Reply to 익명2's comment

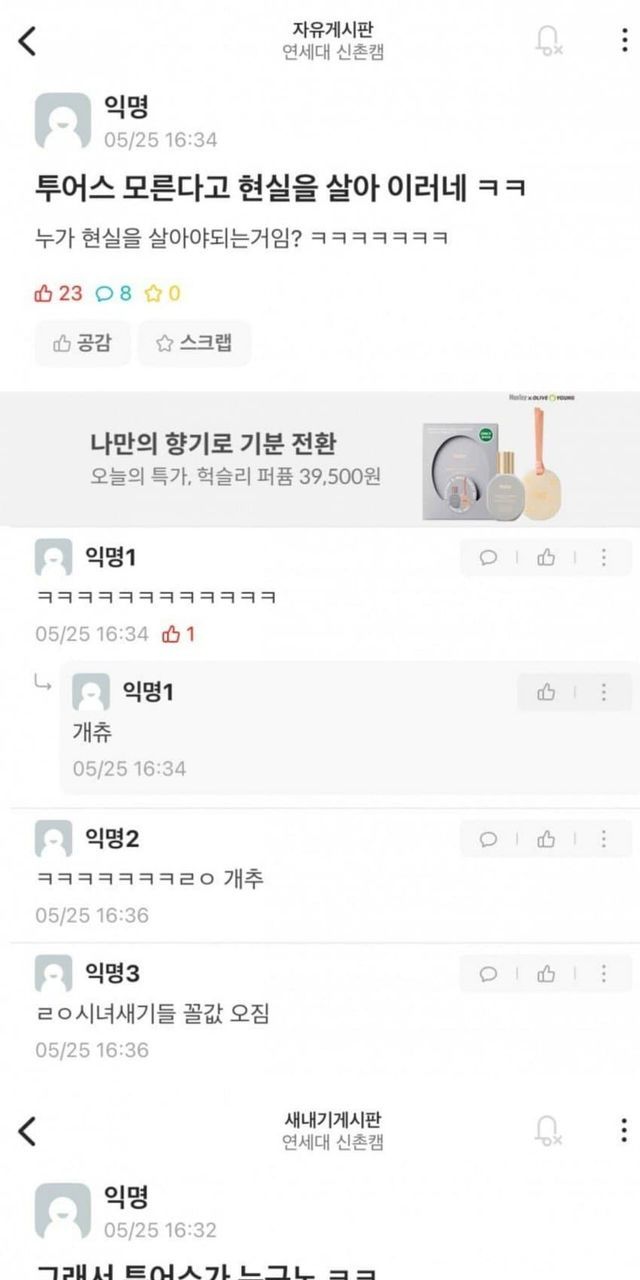[488, 839]
